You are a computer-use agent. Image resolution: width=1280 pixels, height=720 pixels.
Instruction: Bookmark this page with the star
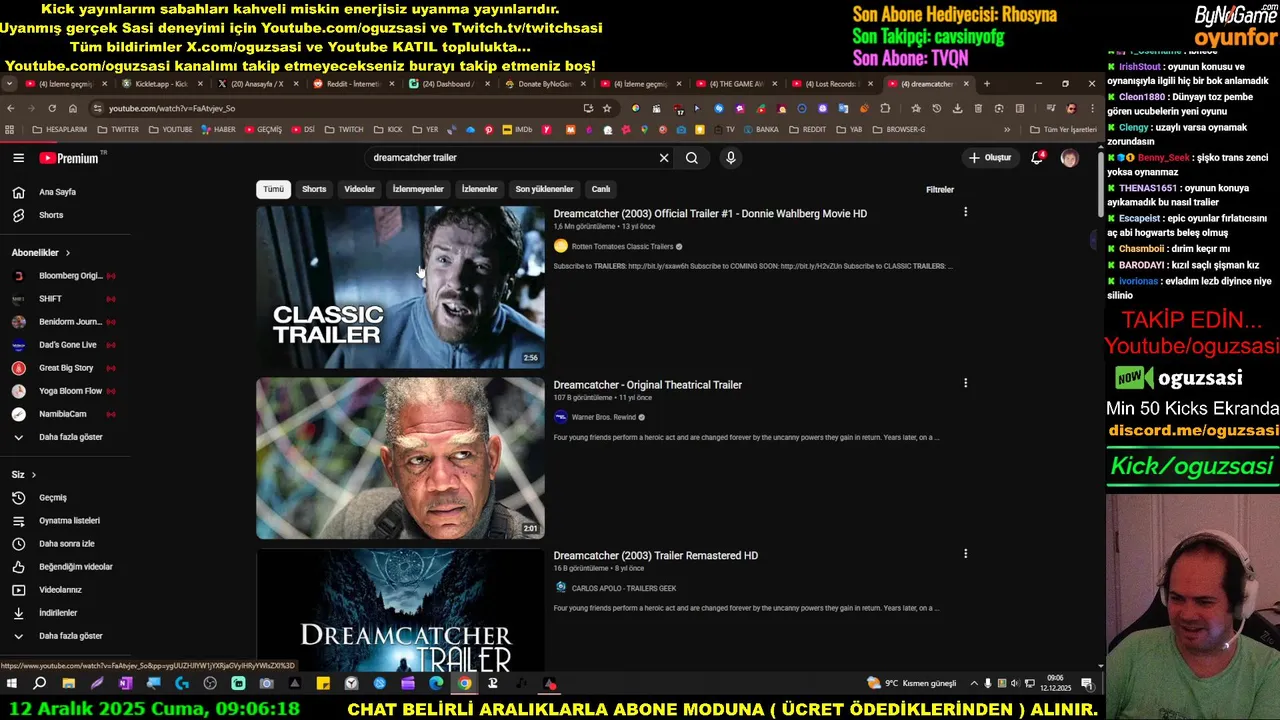pos(607,108)
